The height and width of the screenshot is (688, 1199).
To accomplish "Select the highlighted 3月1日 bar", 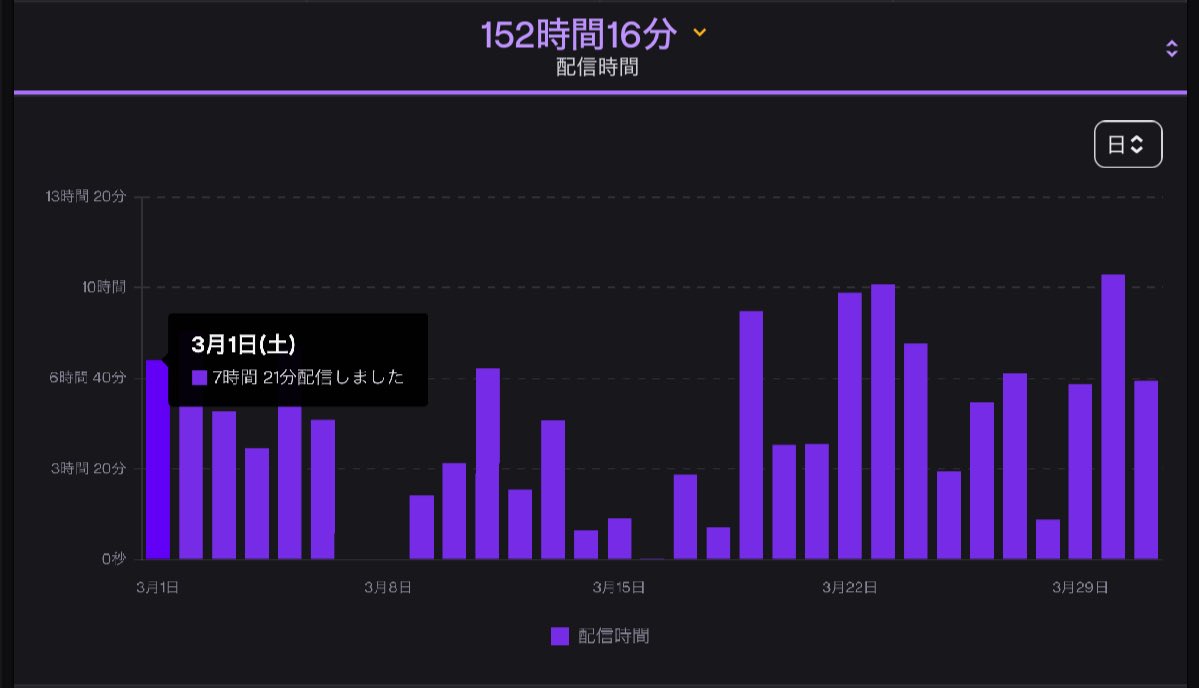I will 158,459.
